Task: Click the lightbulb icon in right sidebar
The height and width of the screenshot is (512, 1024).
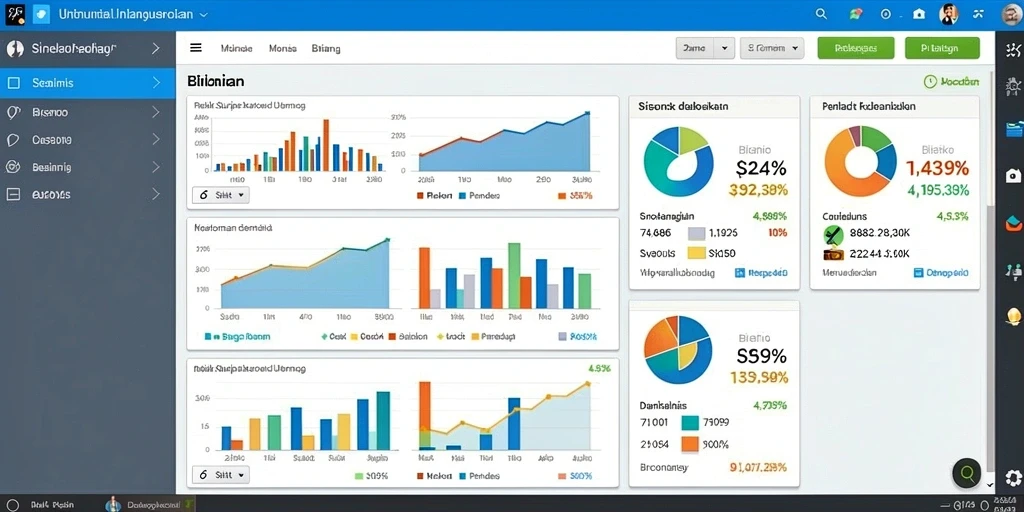Action: coord(1013,317)
